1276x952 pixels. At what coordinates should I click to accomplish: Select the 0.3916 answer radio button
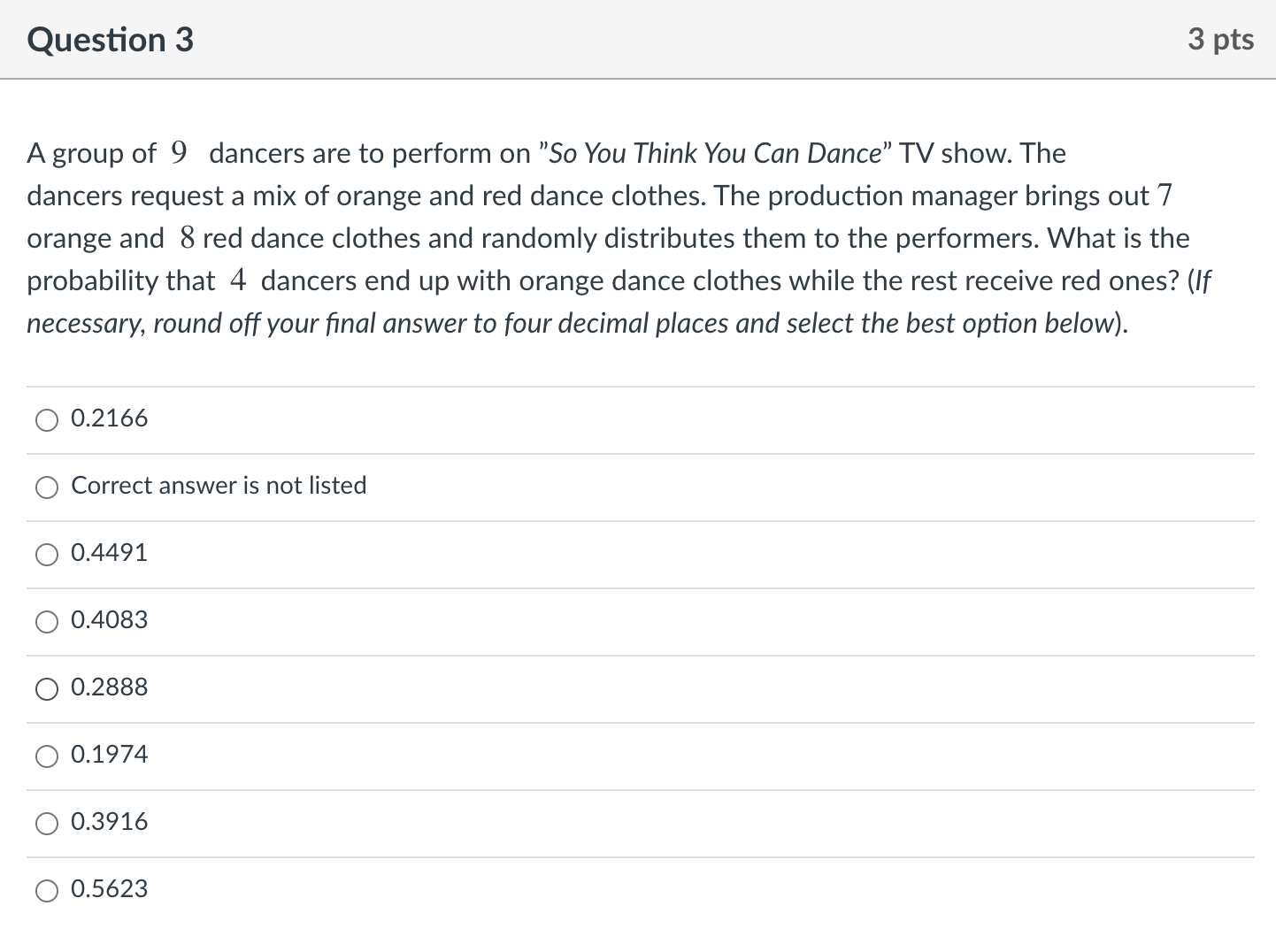click(47, 824)
